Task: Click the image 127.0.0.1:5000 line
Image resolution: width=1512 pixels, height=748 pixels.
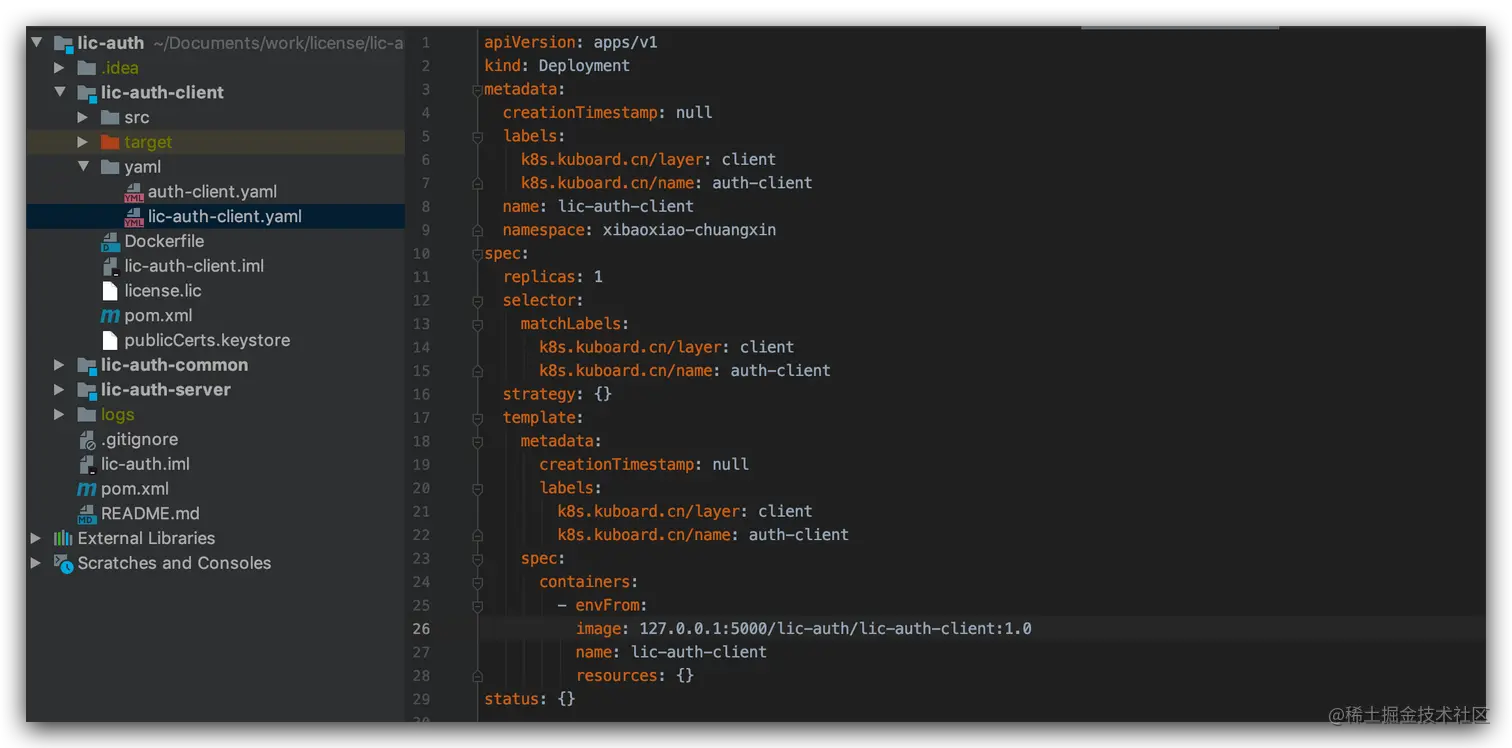Action: 803,628
